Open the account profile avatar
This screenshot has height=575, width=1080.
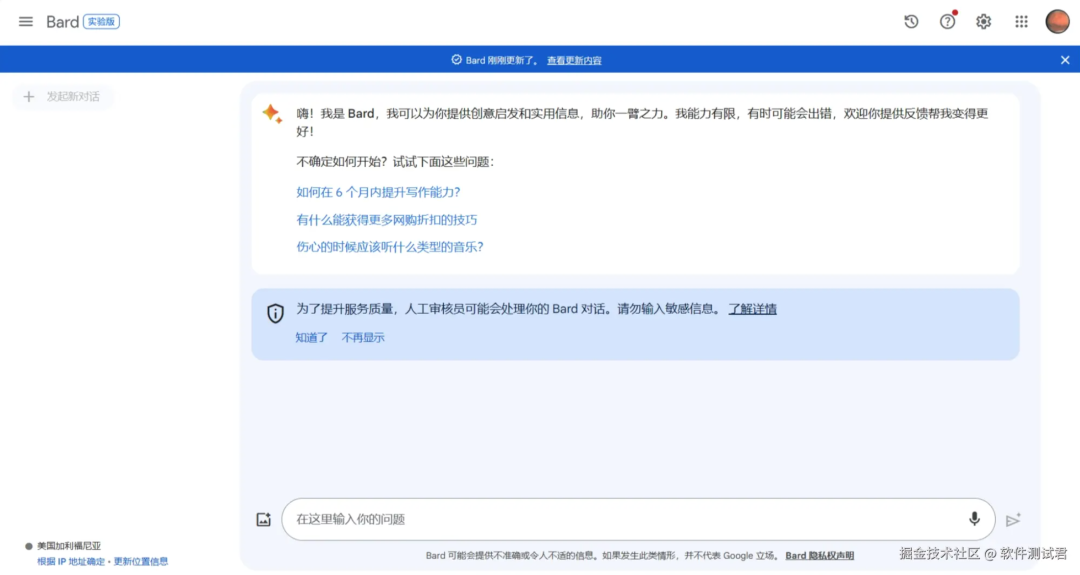pyautogui.click(x=1057, y=22)
